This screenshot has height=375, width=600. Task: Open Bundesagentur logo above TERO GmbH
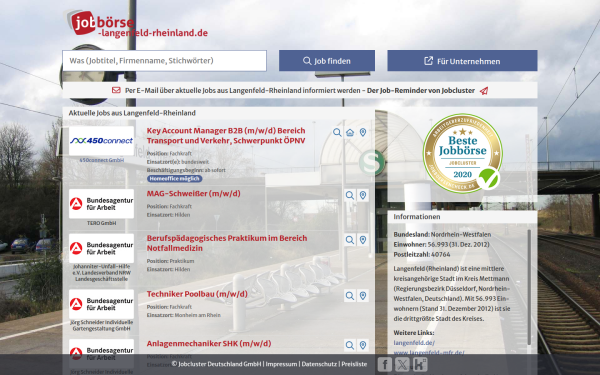101,204
